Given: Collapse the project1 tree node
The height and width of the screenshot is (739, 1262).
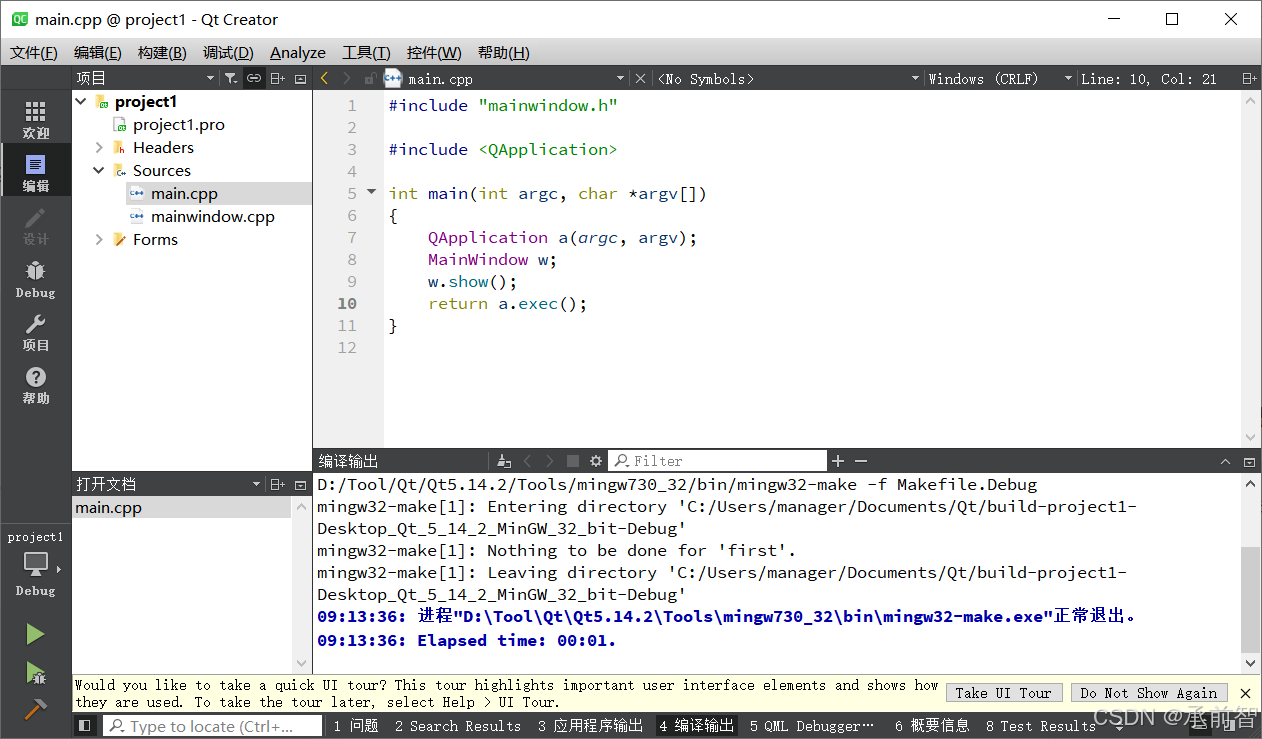Looking at the screenshot, I should [x=82, y=102].
